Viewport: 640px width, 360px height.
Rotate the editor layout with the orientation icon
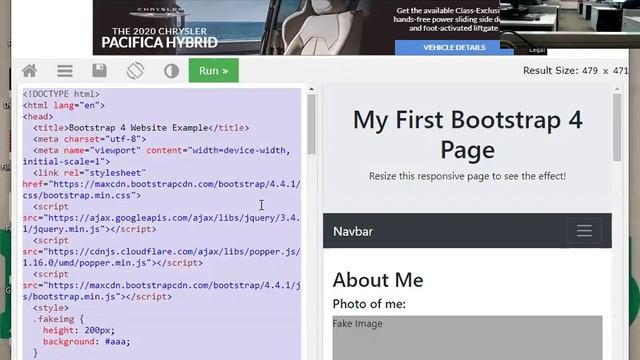[136, 71]
